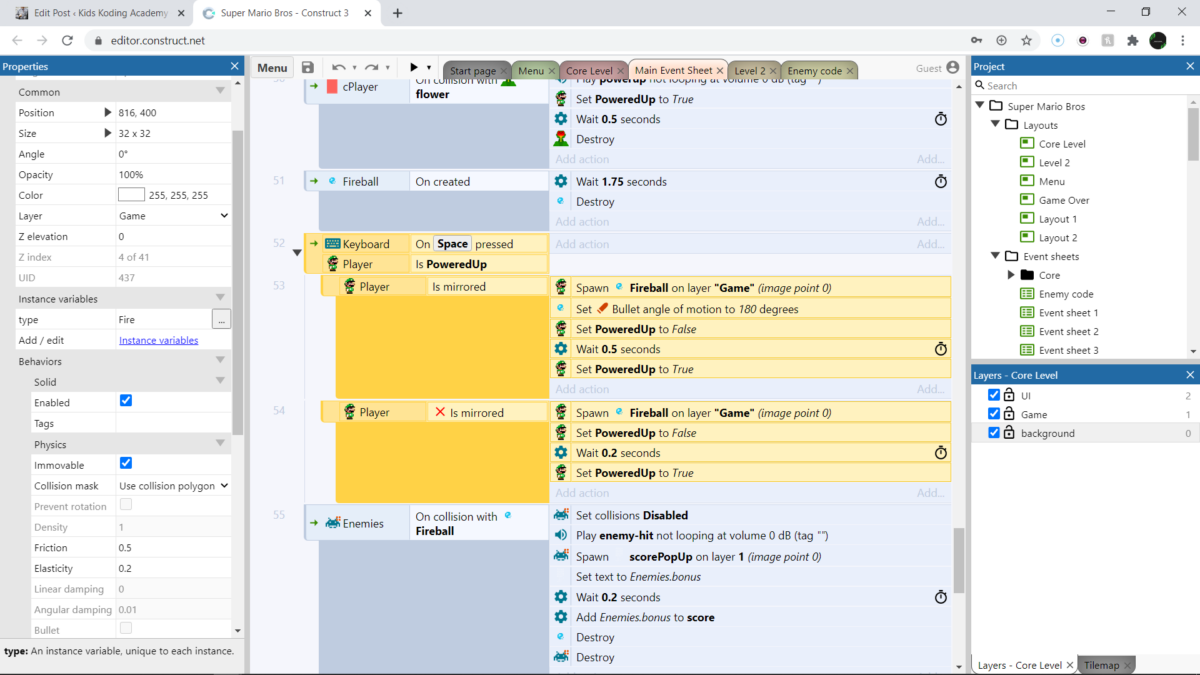Collapse the Layouts folder in Project tree
This screenshot has height=675, width=1200.
996,125
